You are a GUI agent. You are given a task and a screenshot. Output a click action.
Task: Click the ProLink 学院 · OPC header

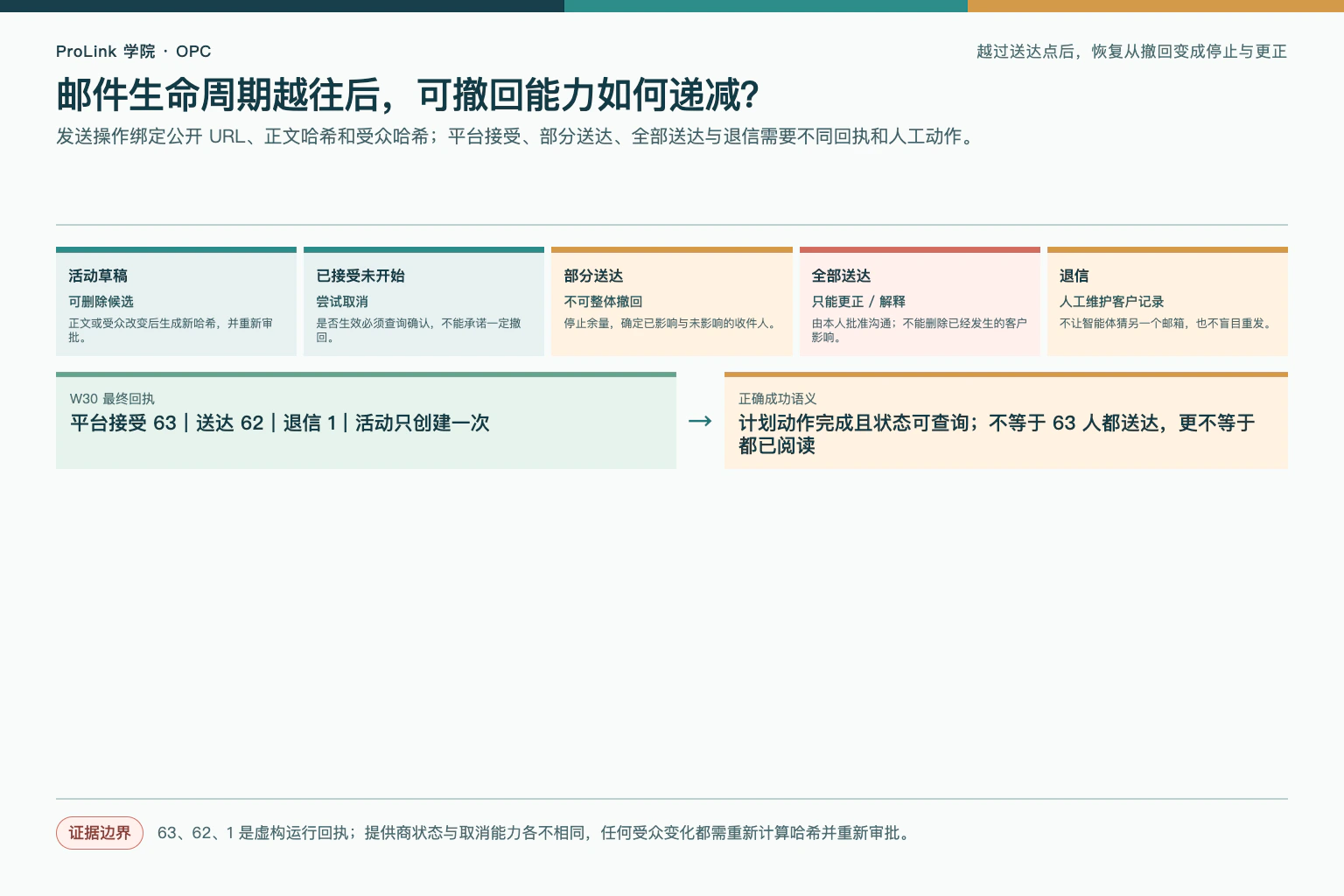click(133, 52)
